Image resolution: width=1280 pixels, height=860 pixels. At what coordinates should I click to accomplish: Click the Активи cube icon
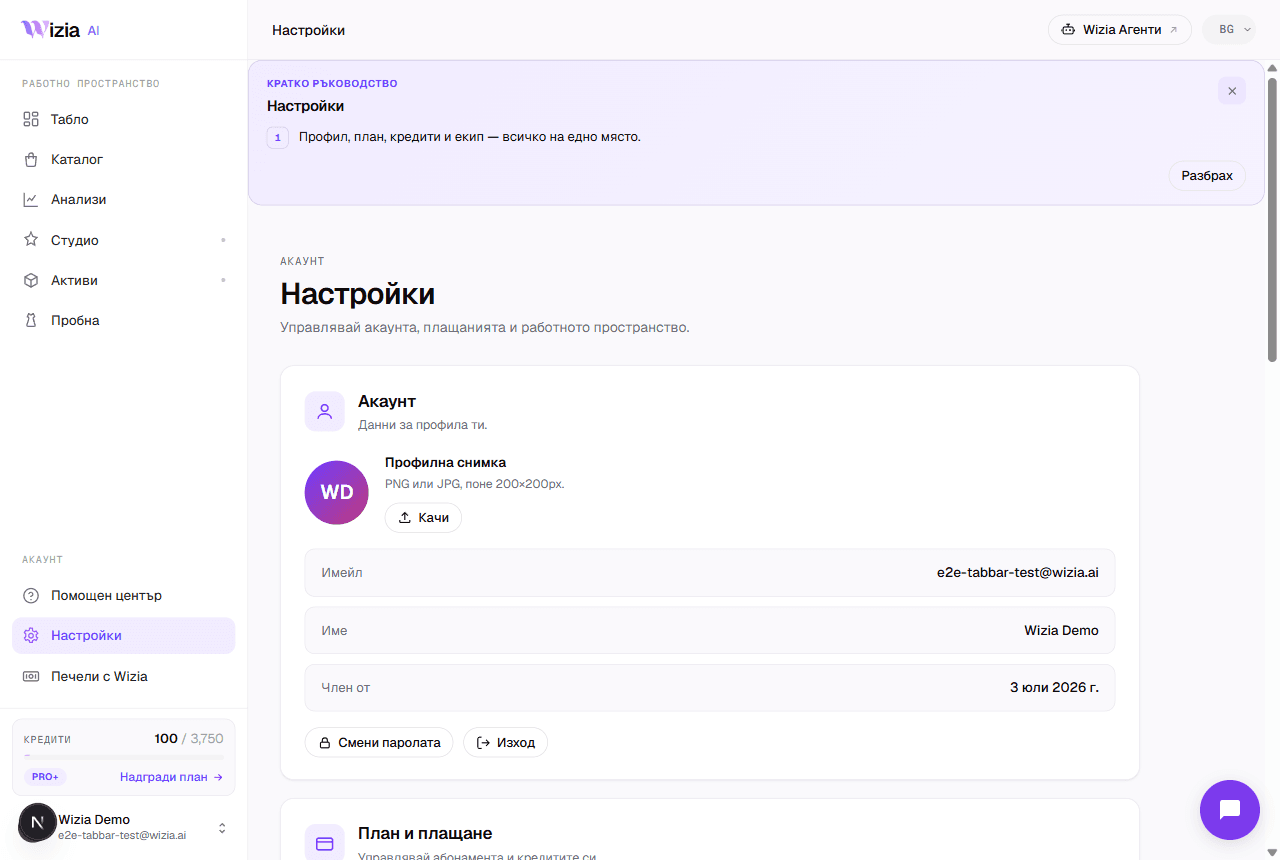point(31,281)
